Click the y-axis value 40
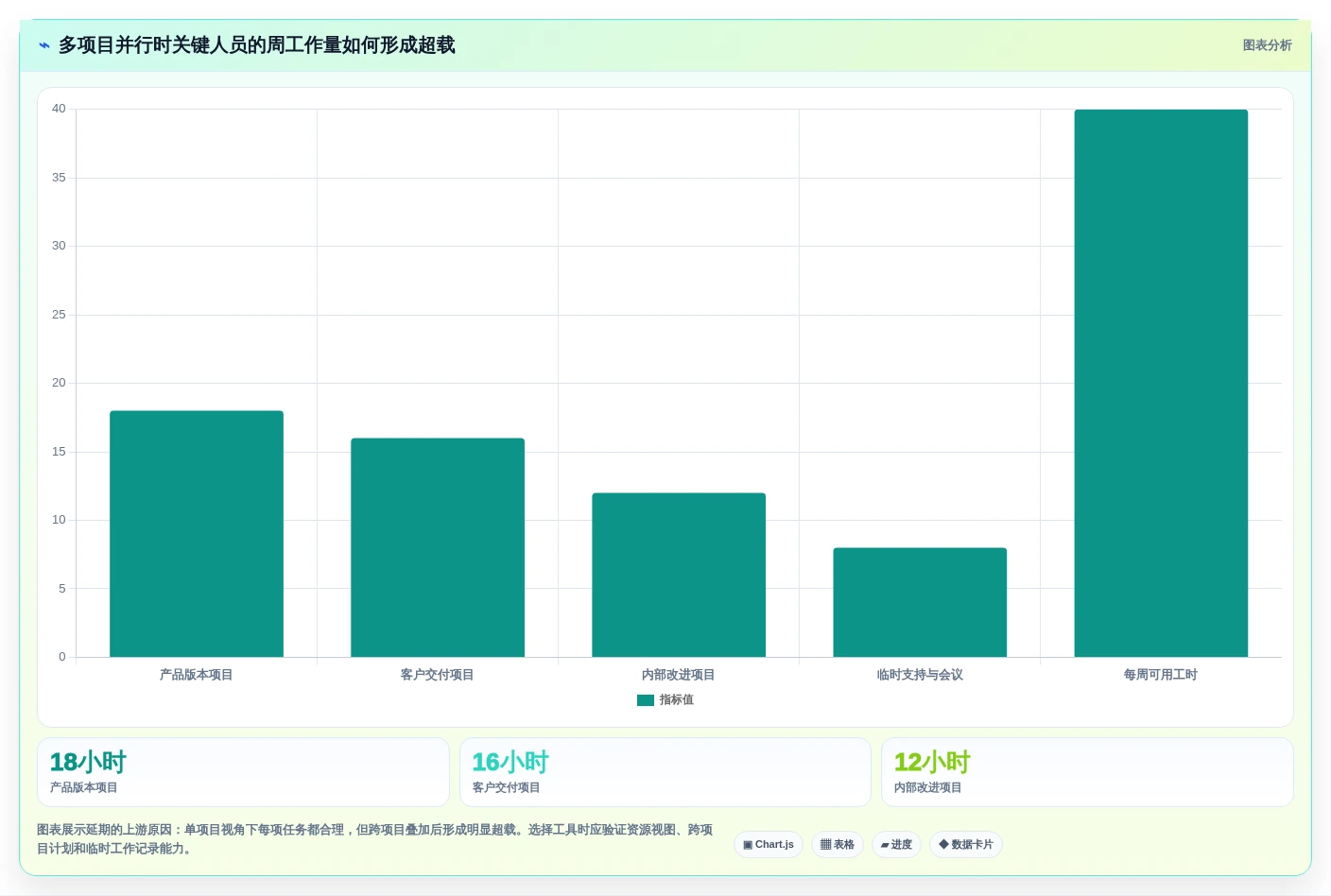 [59, 109]
